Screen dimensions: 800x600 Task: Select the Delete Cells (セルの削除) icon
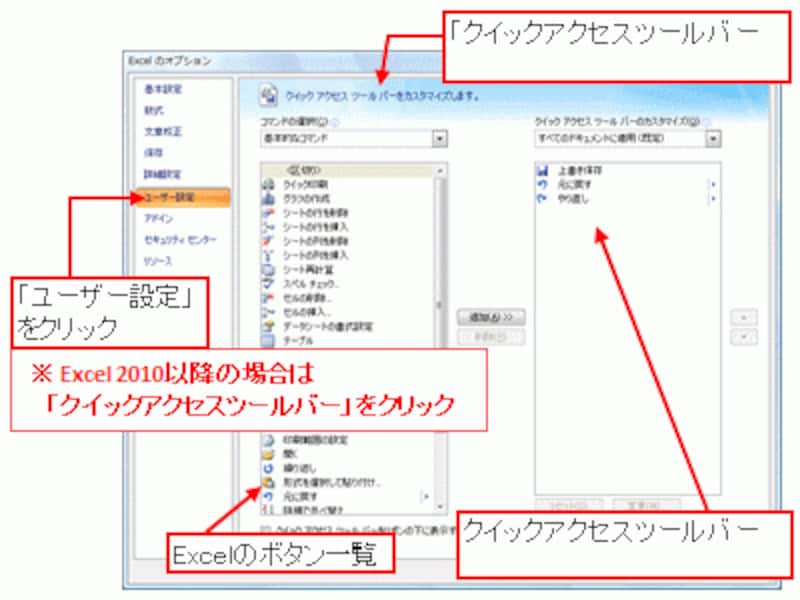[268, 298]
